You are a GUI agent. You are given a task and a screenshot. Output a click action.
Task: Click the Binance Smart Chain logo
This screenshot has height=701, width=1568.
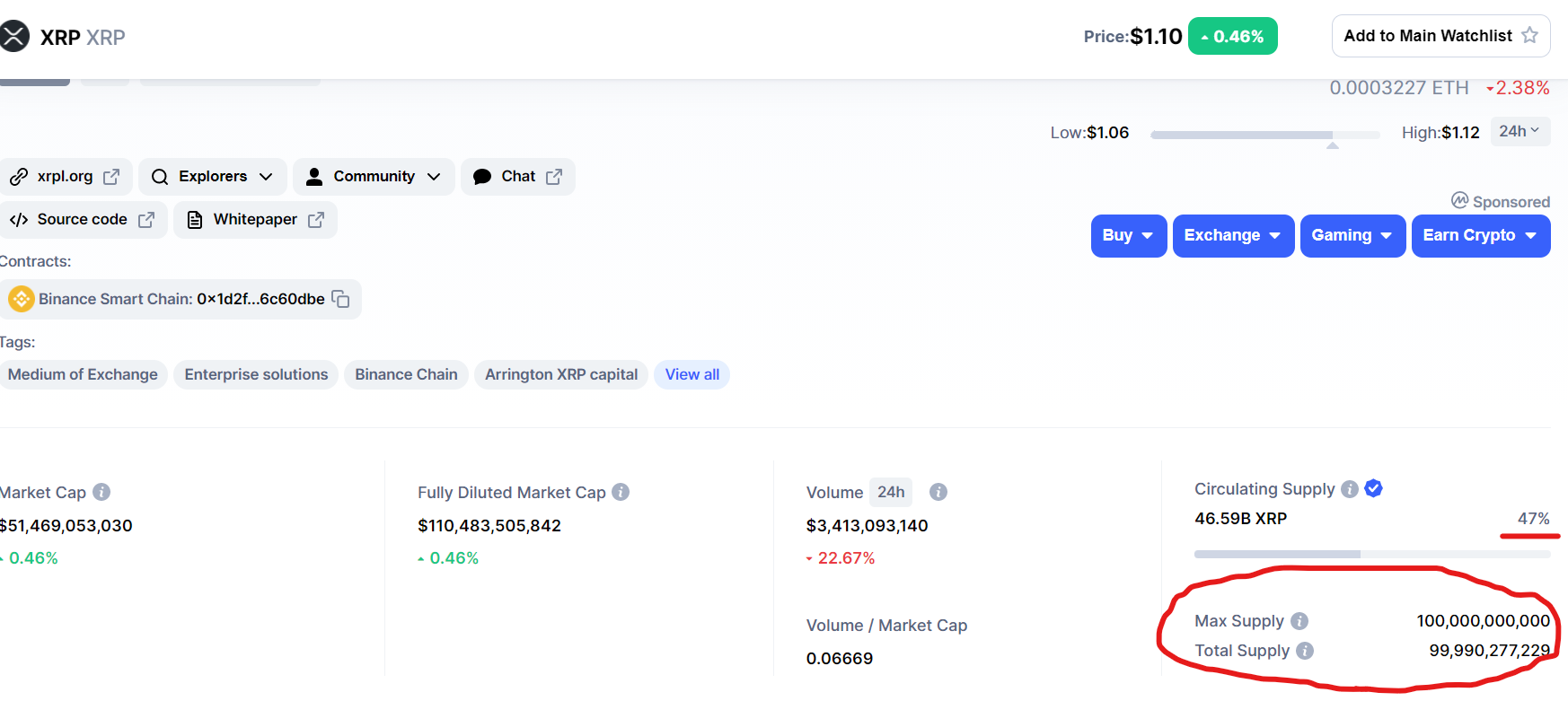click(x=22, y=299)
